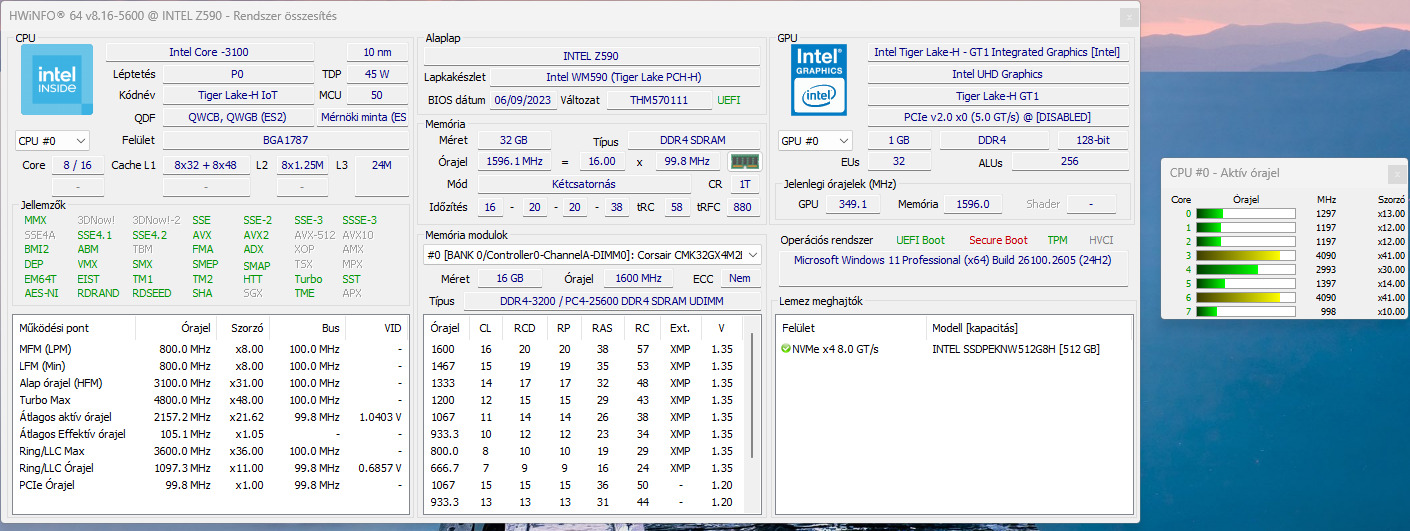
Task: Click the BGA1787 socket field
Action: click(285, 140)
